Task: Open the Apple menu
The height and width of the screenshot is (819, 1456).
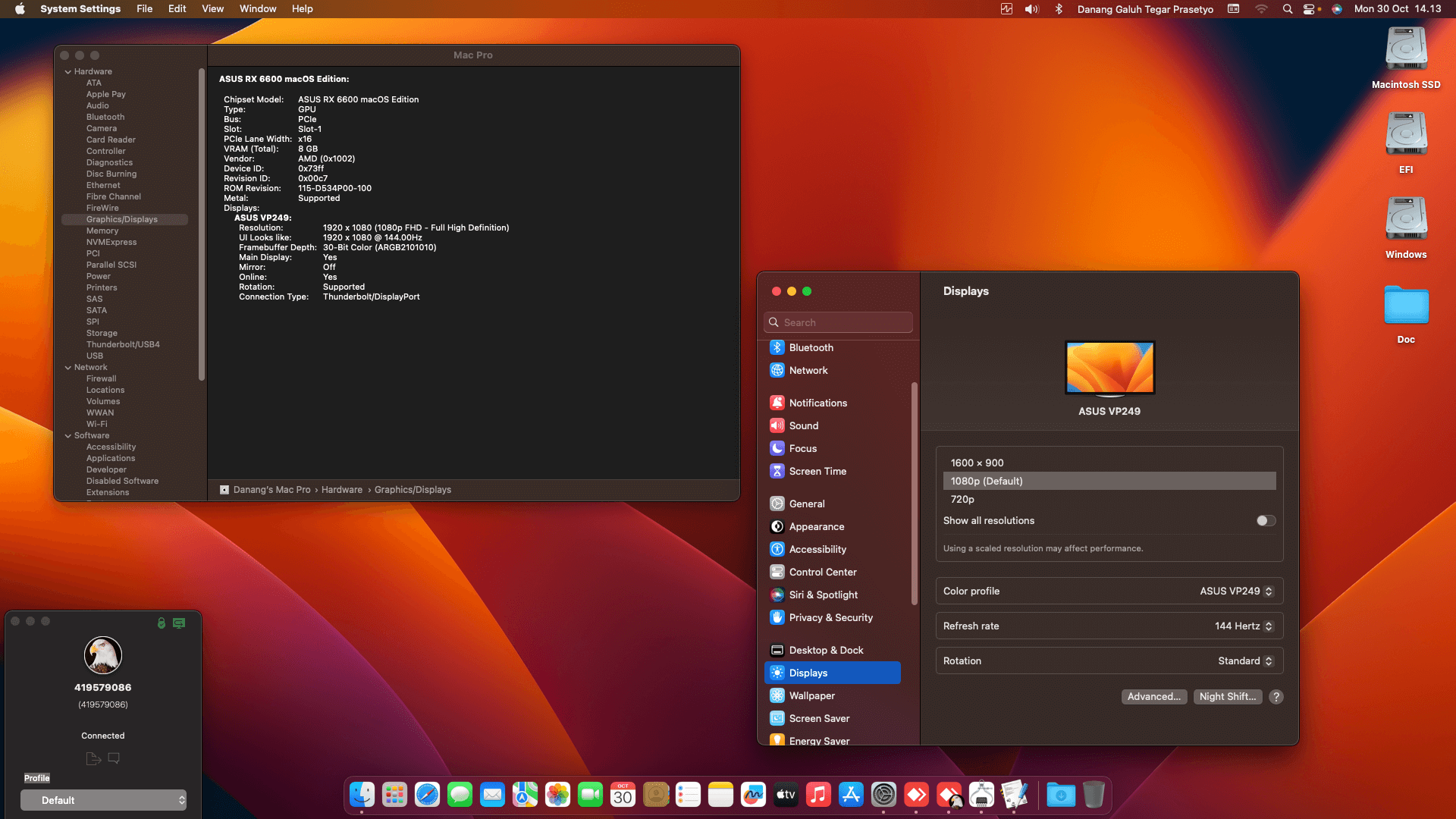Action: 20,9
